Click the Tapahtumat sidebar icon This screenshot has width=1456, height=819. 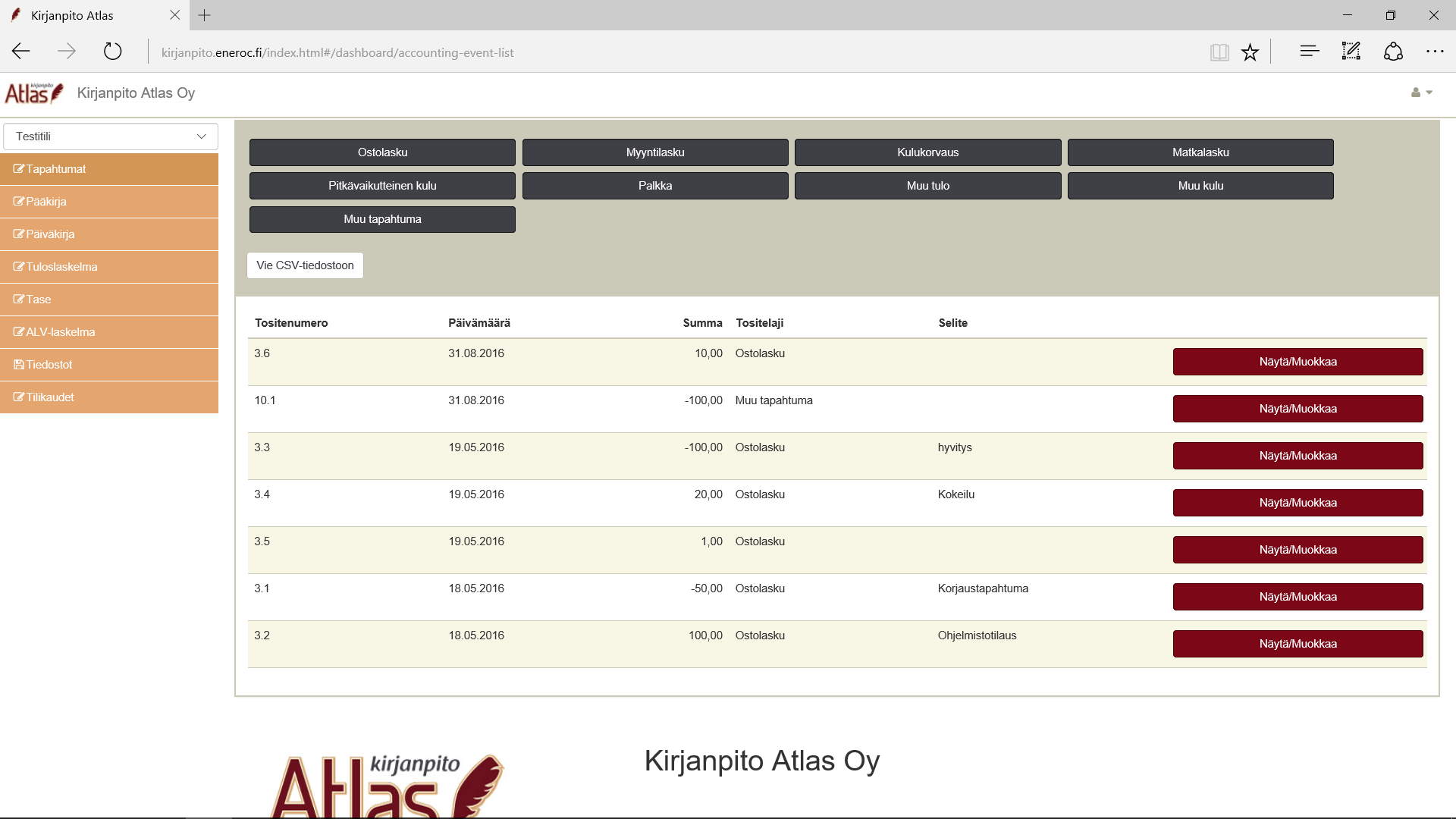pos(18,168)
